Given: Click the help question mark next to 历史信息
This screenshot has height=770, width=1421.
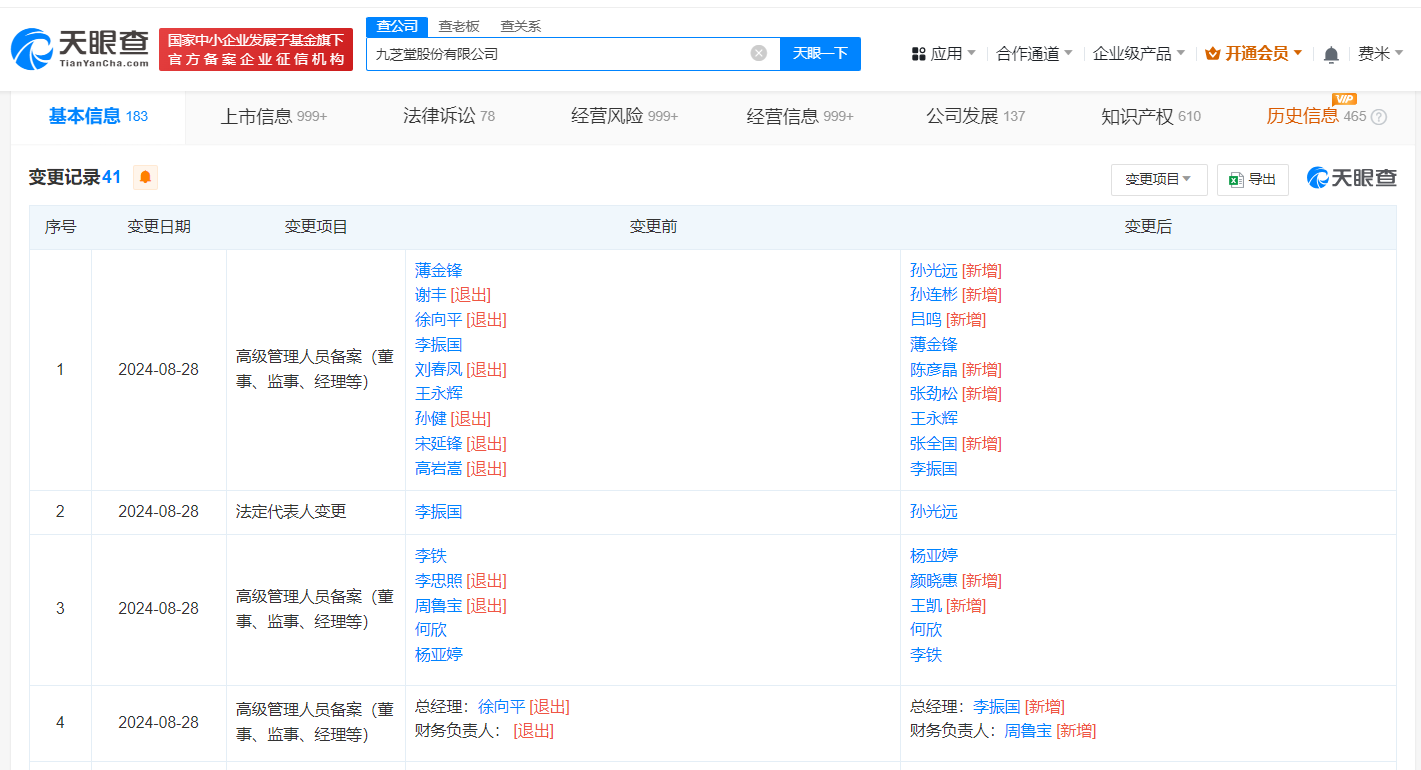Looking at the screenshot, I should 1379,117.
